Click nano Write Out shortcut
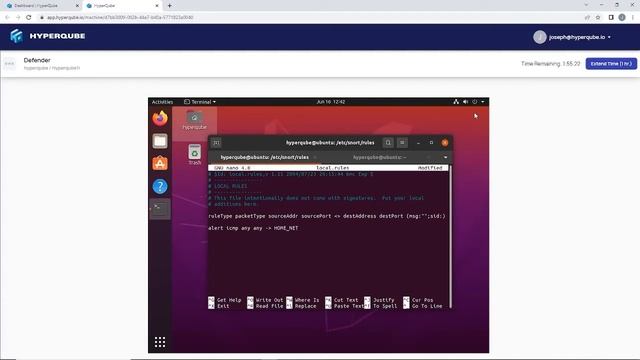This screenshot has width=640, height=360. tap(265, 300)
